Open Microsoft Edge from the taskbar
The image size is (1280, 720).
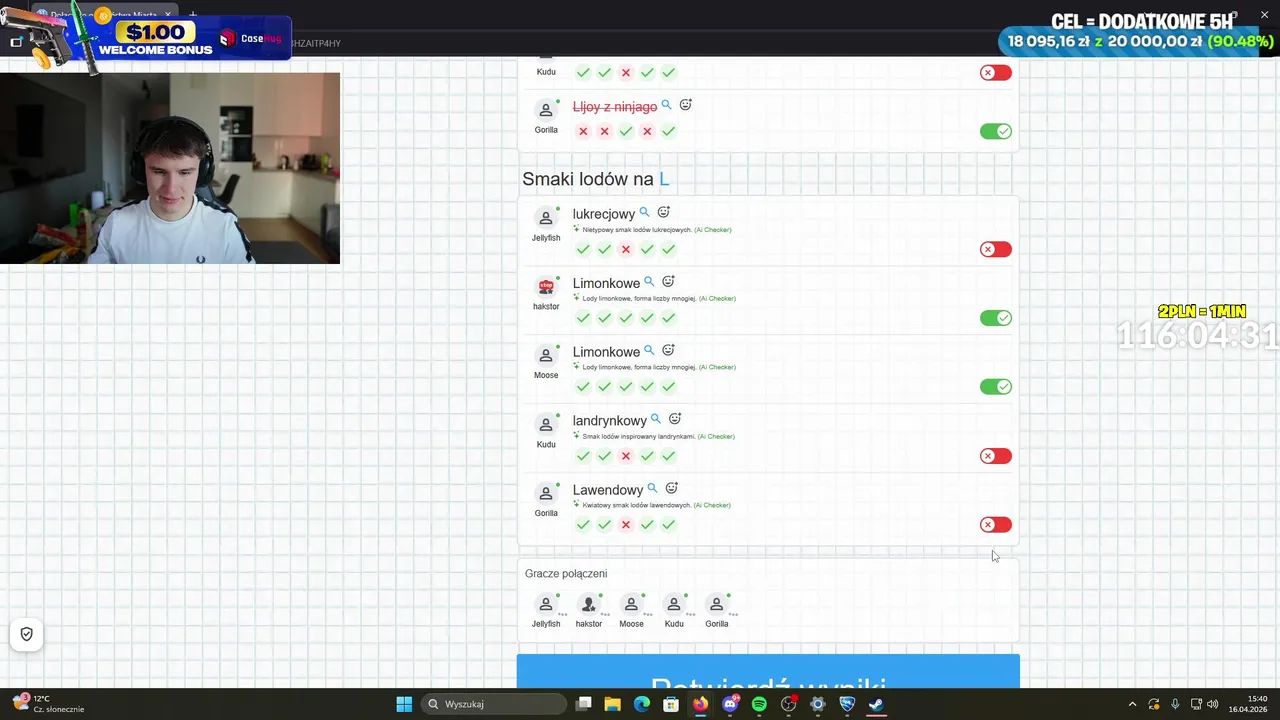642,704
